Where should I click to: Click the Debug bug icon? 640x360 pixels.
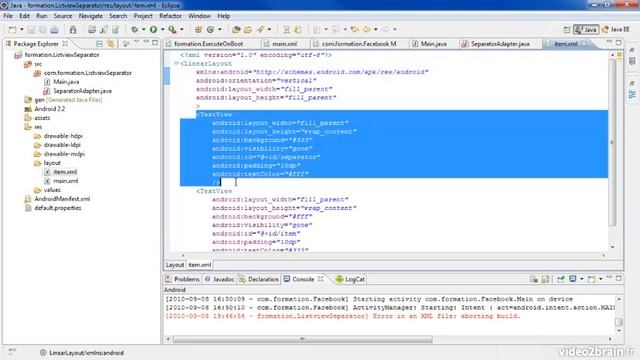(134, 29)
